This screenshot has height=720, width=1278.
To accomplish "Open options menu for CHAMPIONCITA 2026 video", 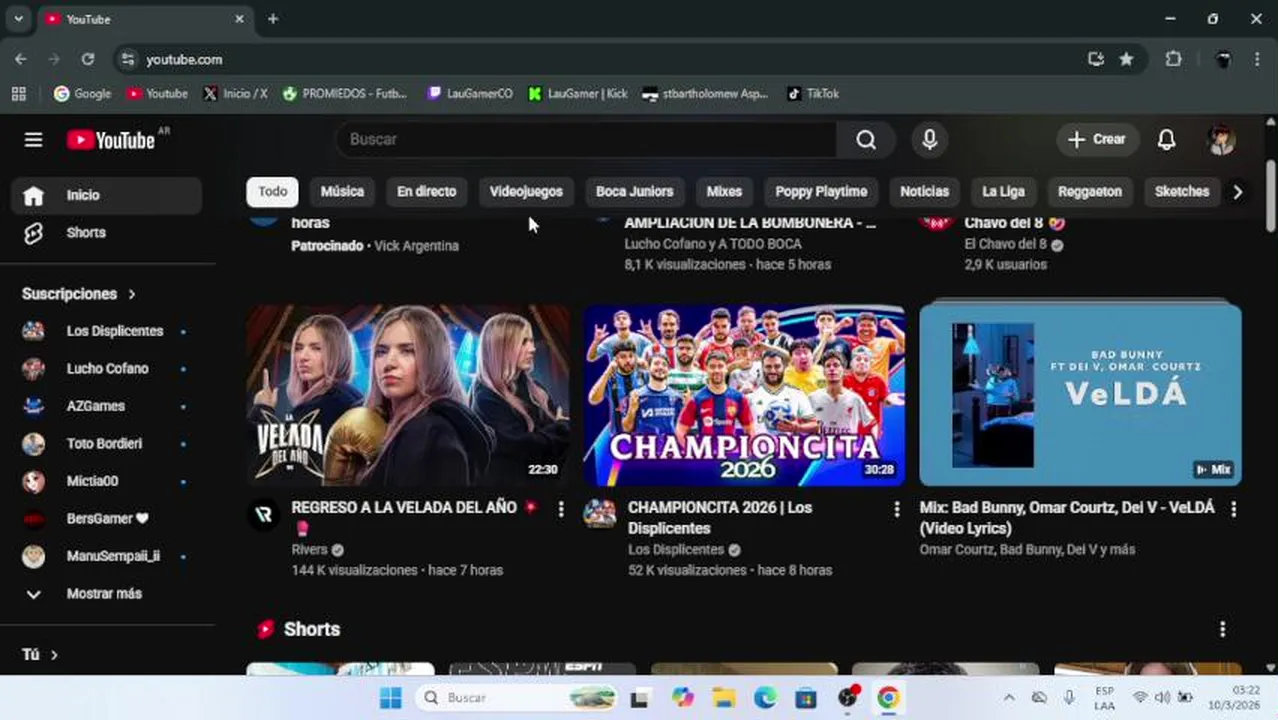I will pos(896,510).
